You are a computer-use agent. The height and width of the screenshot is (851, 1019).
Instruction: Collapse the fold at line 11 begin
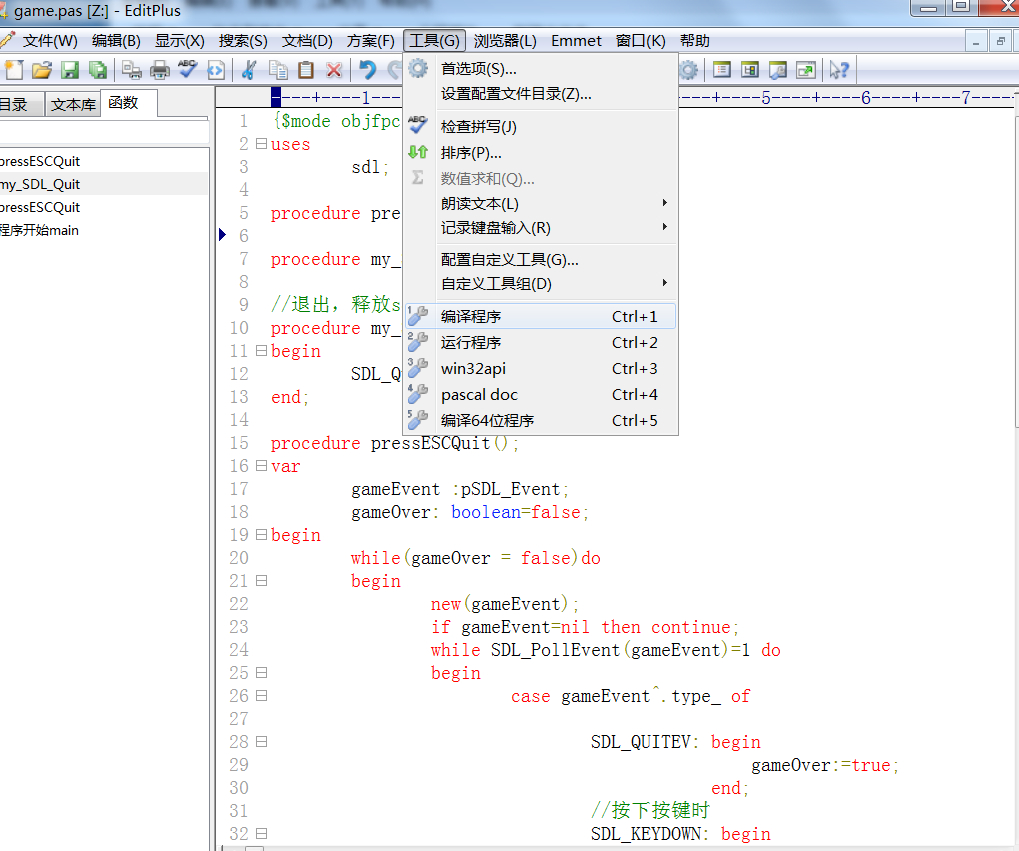point(261,351)
